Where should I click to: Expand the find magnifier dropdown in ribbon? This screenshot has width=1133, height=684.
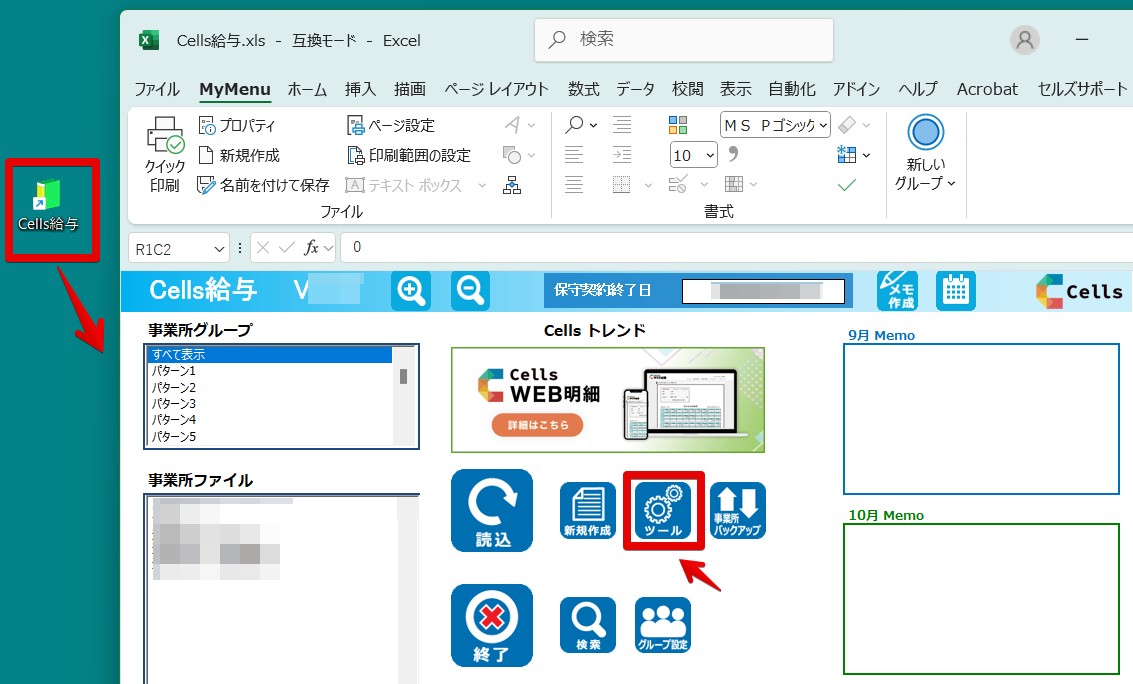coord(593,126)
